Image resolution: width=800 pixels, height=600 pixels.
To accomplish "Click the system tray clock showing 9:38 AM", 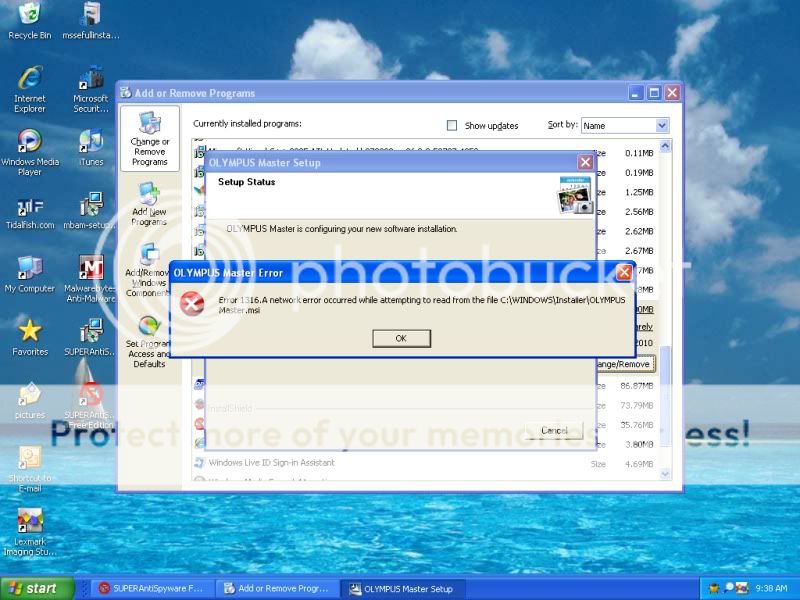I will (772, 588).
